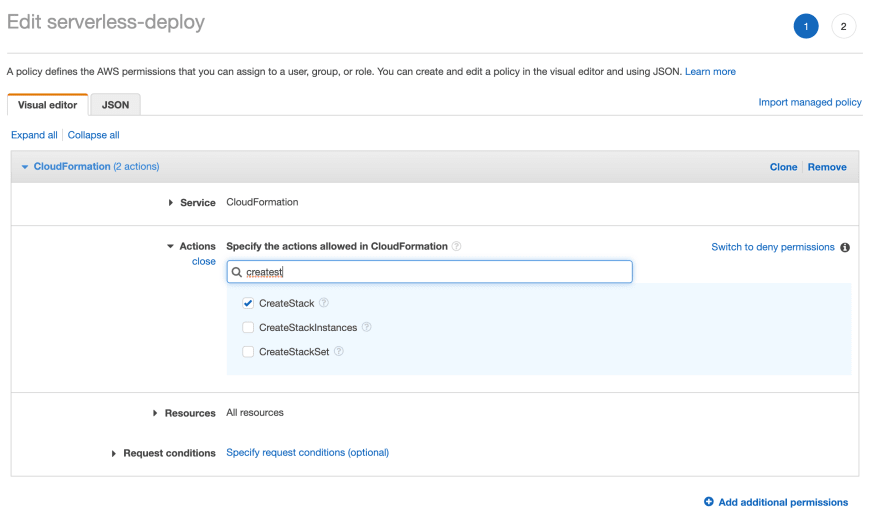Check the CreateStackSet action
The width and height of the screenshot is (880, 530).
[x=248, y=351]
